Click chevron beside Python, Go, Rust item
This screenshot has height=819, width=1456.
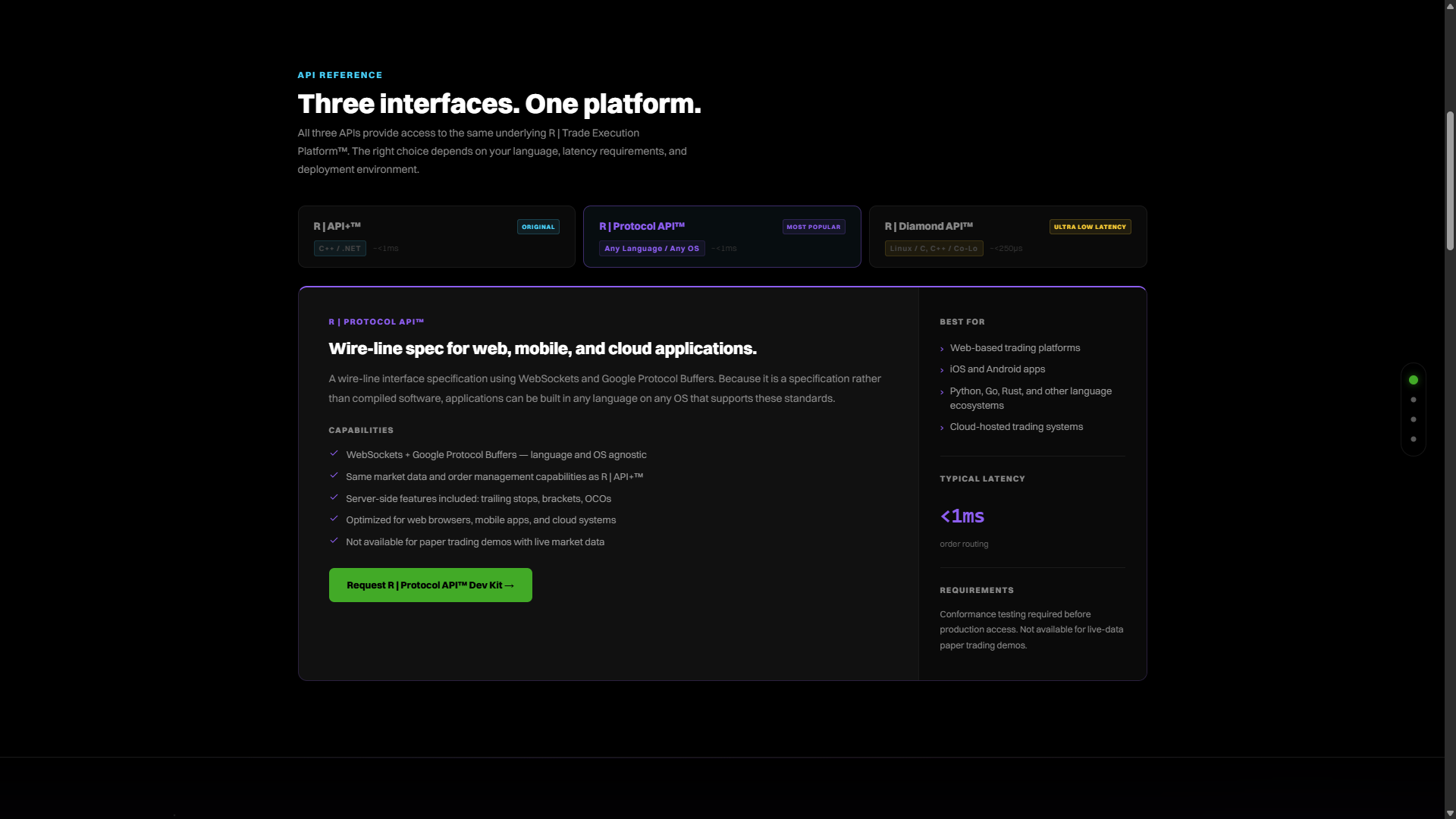(942, 392)
